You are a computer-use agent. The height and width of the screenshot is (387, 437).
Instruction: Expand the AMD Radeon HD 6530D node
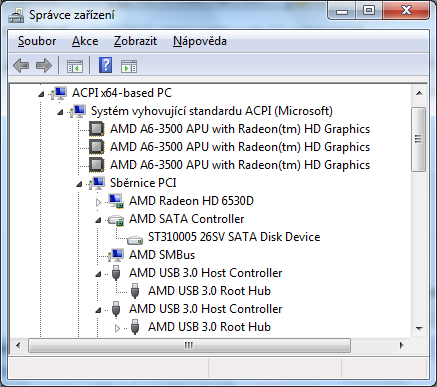[98, 202]
